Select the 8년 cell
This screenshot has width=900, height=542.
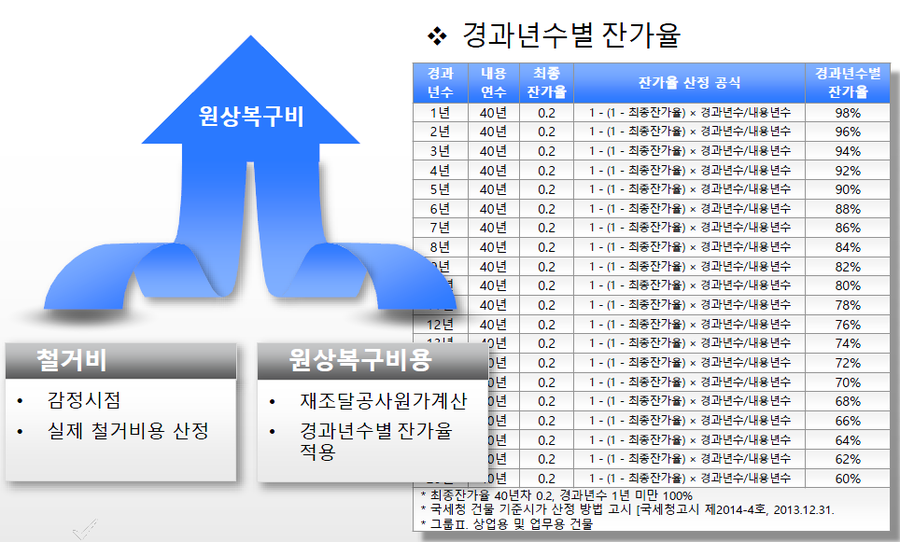click(x=441, y=247)
